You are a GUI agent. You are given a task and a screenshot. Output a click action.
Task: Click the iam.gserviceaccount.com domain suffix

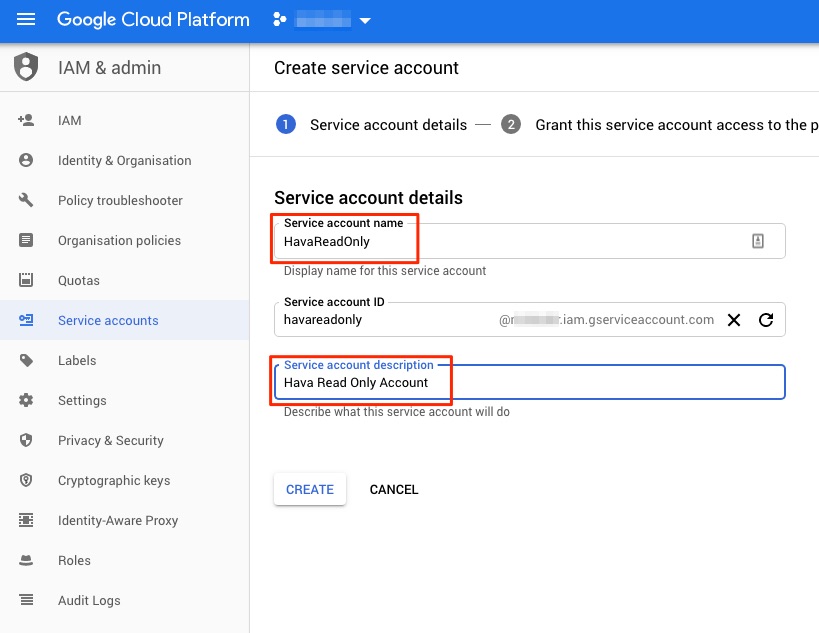click(606, 320)
